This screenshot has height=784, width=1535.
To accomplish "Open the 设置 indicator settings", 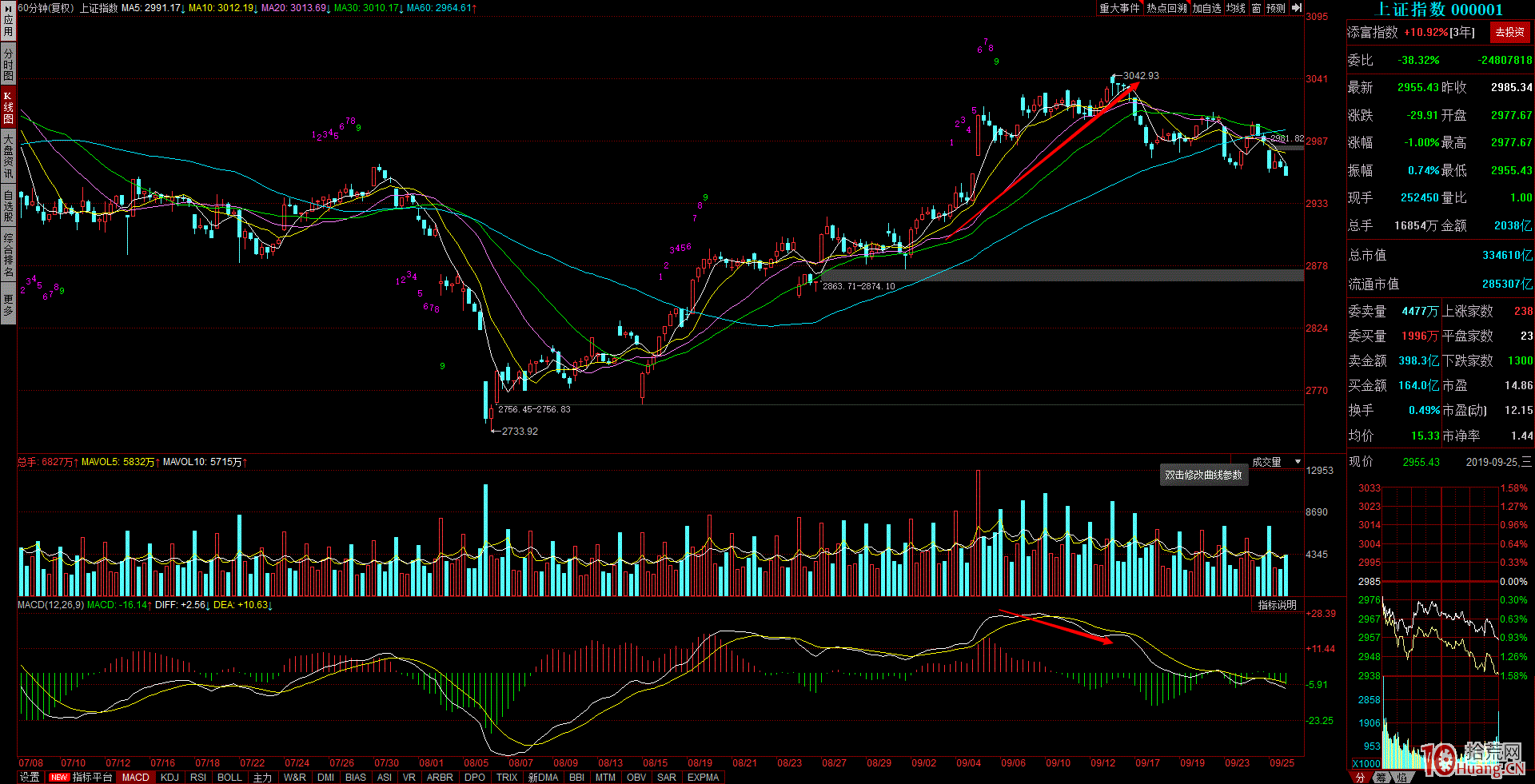I will [30, 777].
